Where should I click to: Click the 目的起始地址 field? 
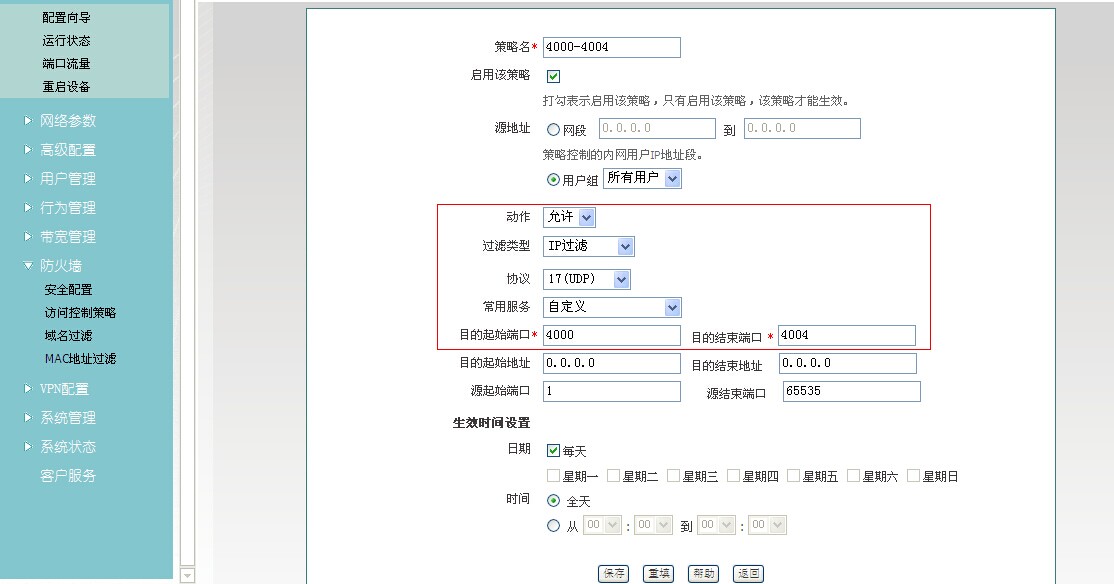pyautogui.click(x=612, y=363)
